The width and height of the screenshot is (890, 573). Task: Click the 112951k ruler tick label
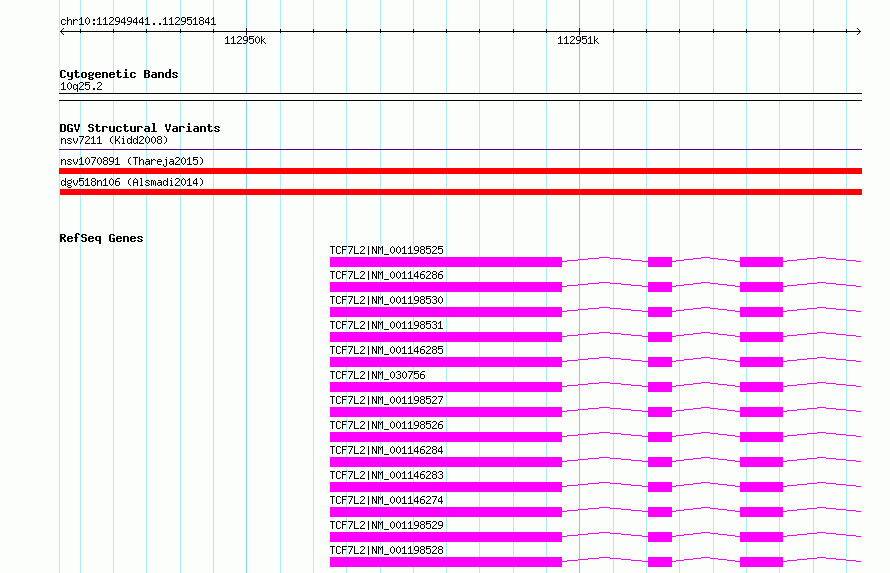[578, 40]
